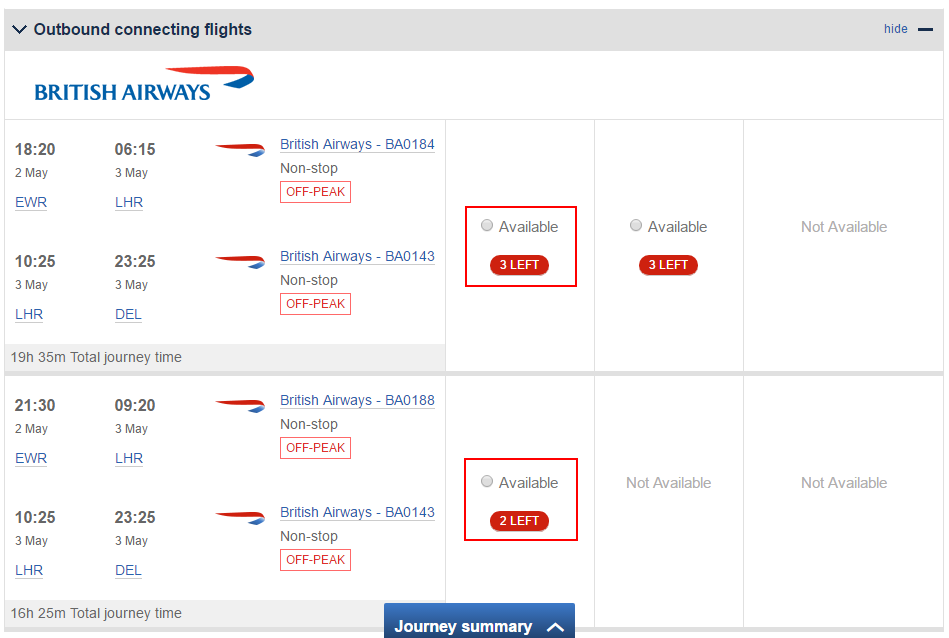Open the BA0143 link in second itinerary

[x=357, y=513]
